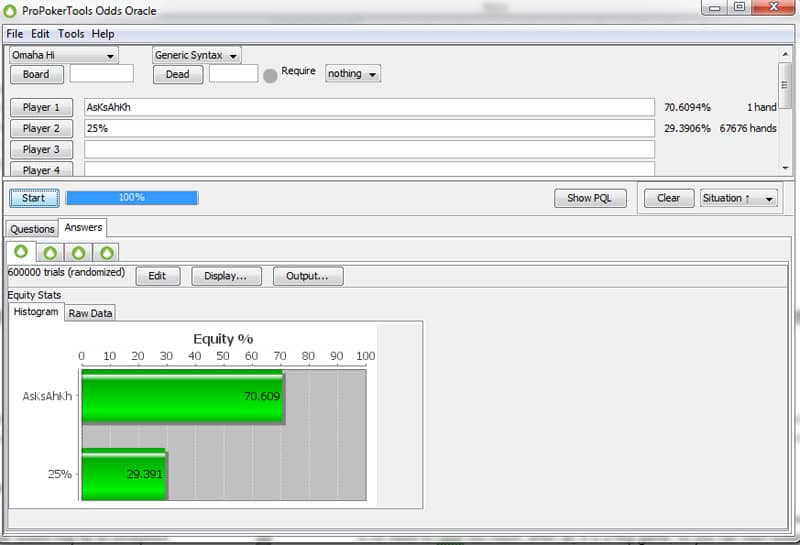This screenshot has height=545, width=800.
Task: Click Player 1 equity value 70.6094%
Action: pos(687,107)
